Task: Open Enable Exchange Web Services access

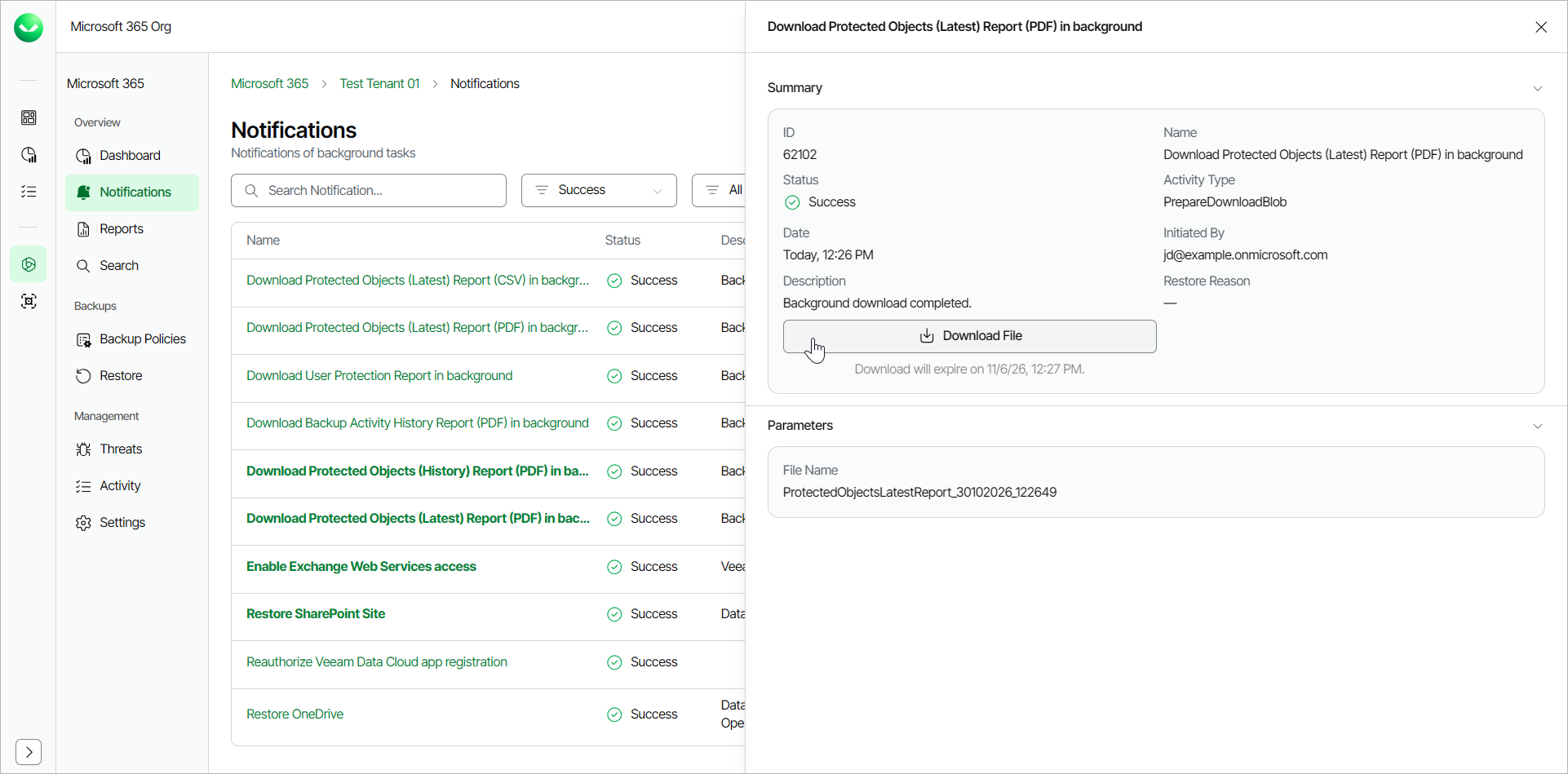Action: click(361, 567)
